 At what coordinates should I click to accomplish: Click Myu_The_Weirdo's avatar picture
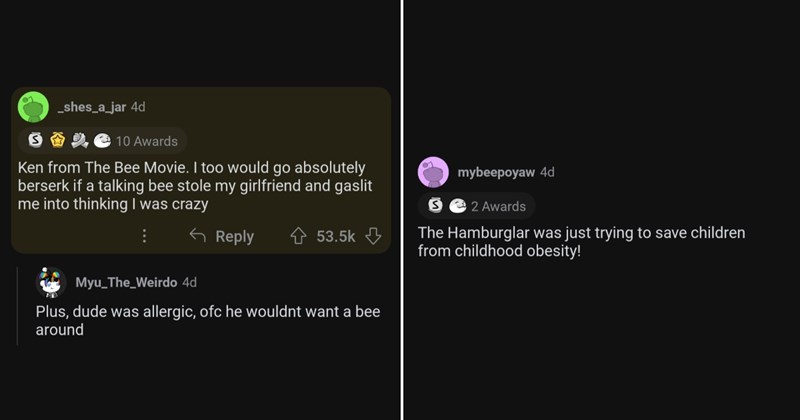tap(51, 282)
